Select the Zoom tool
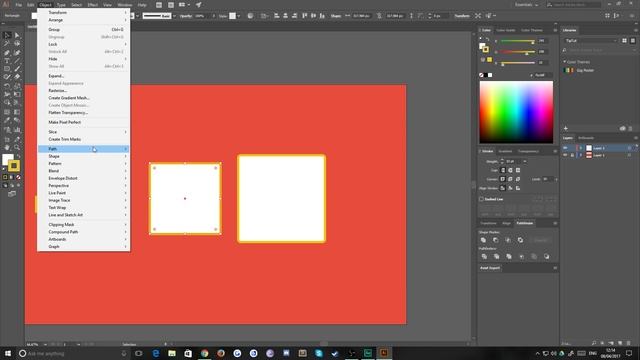Screen dimensions: 640x360 click(x=17, y=147)
